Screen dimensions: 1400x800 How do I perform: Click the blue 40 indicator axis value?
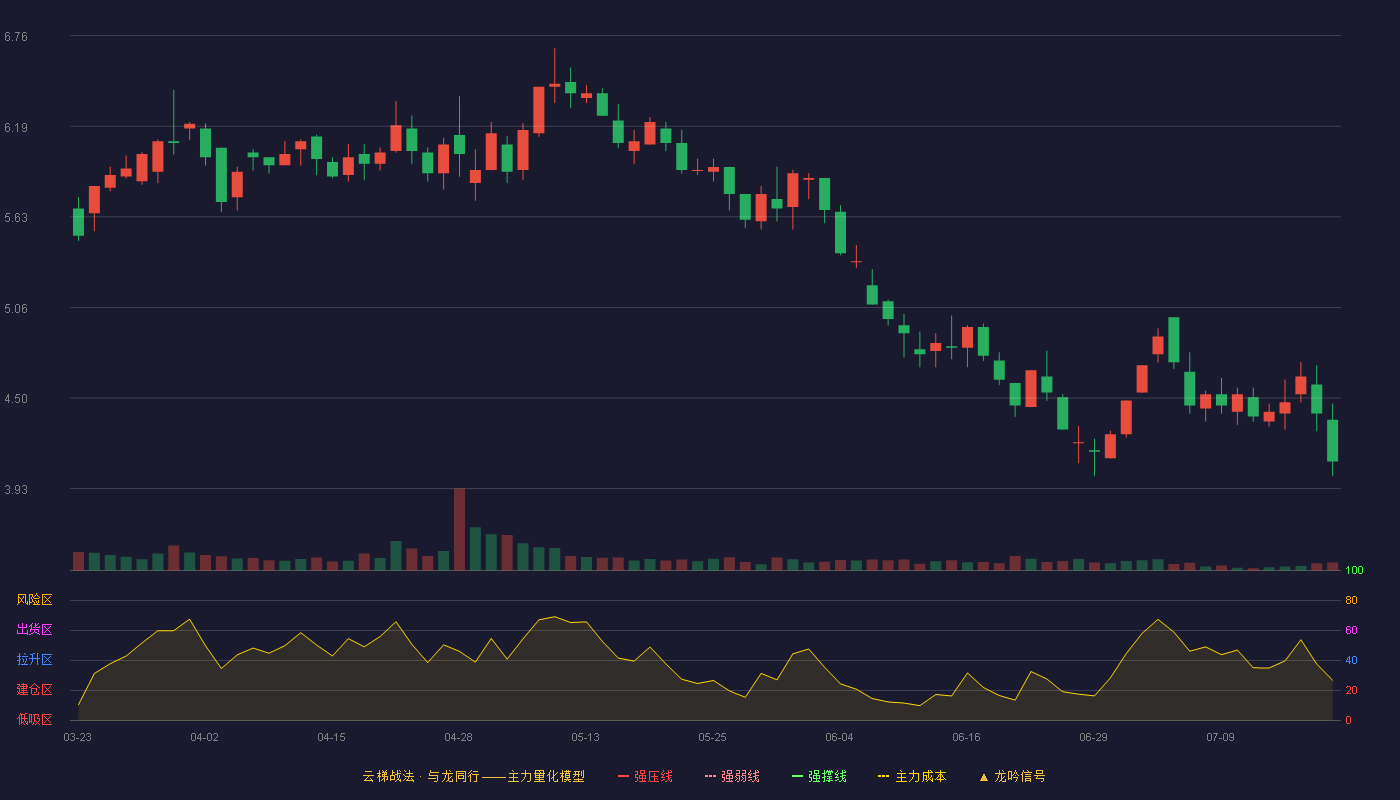click(x=1351, y=660)
